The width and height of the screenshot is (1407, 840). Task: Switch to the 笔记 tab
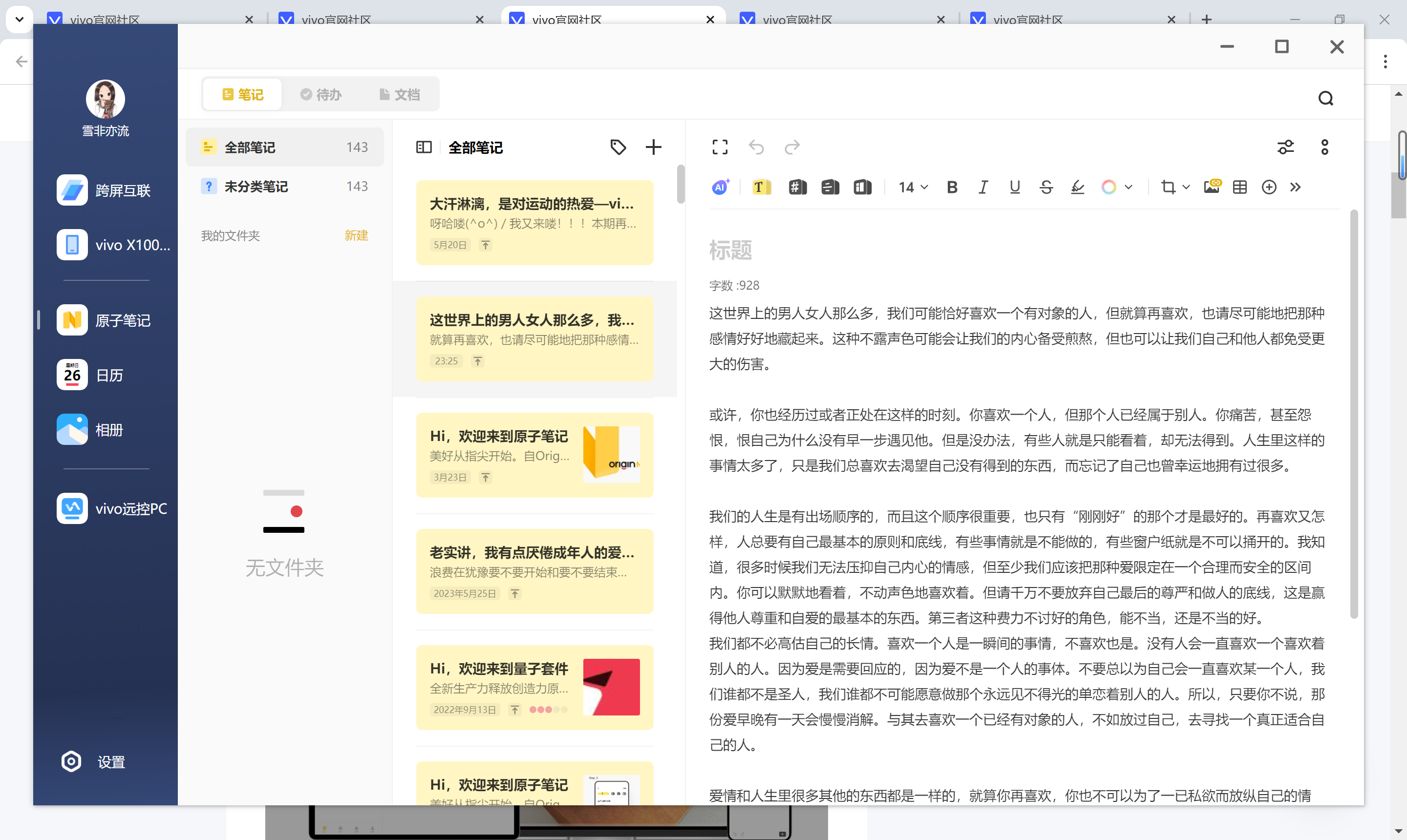pos(242,95)
